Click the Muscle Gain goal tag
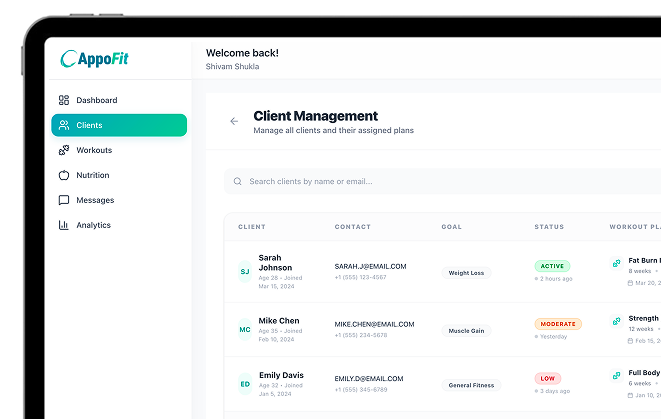 466,330
